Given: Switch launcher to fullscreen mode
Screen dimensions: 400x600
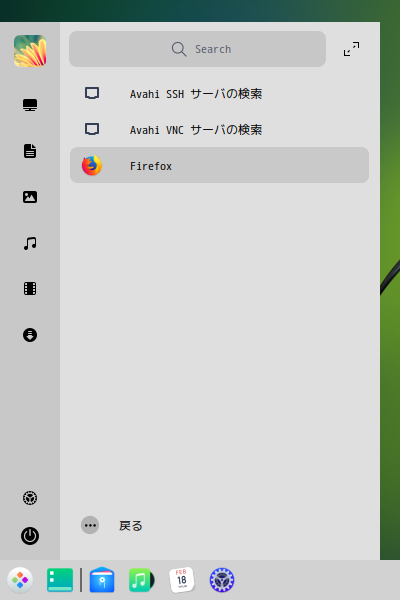Looking at the screenshot, I should (351, 49).
